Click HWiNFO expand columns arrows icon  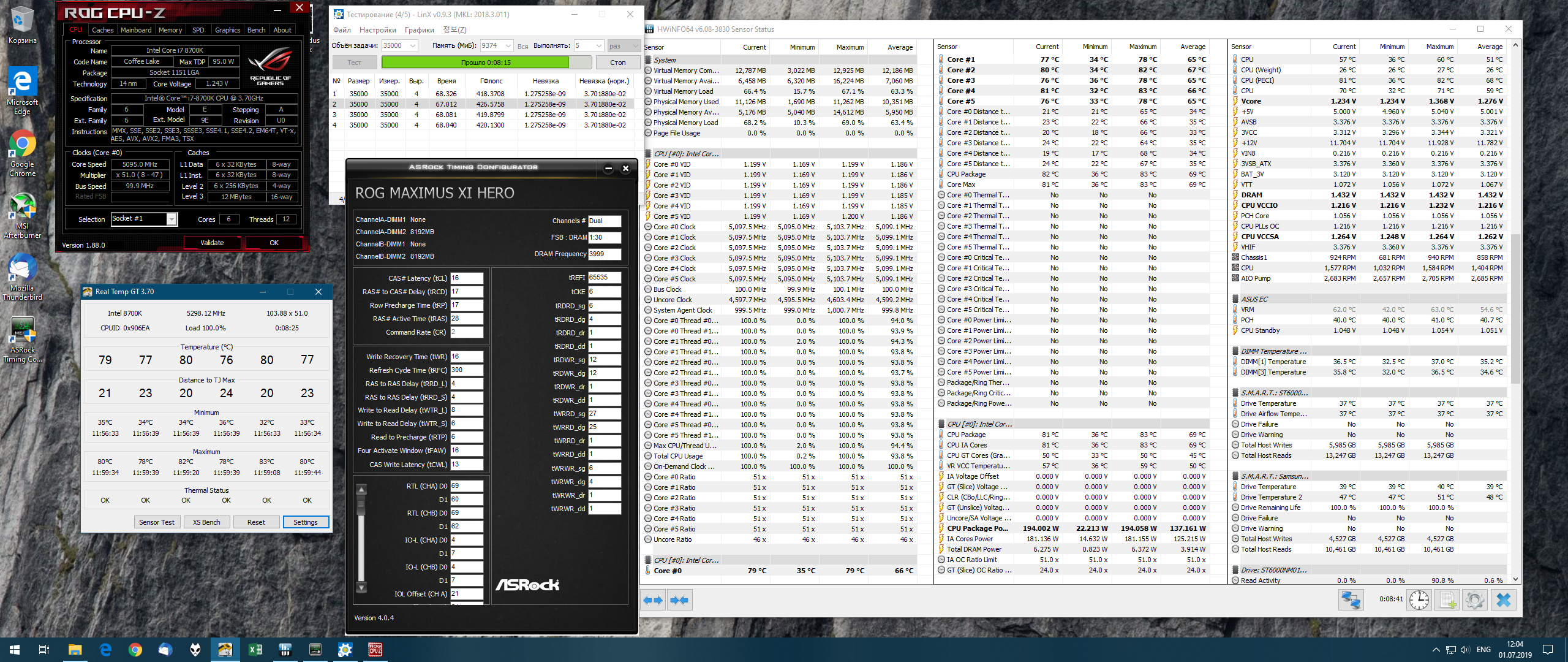click(x=653, y=600)
